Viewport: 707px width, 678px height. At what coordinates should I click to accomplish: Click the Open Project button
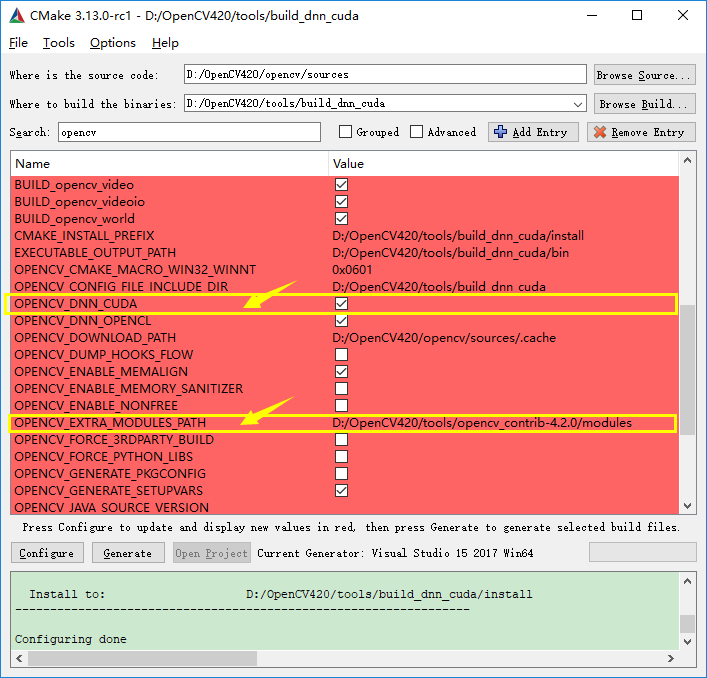pyautogui.click(x=211, y=553)
